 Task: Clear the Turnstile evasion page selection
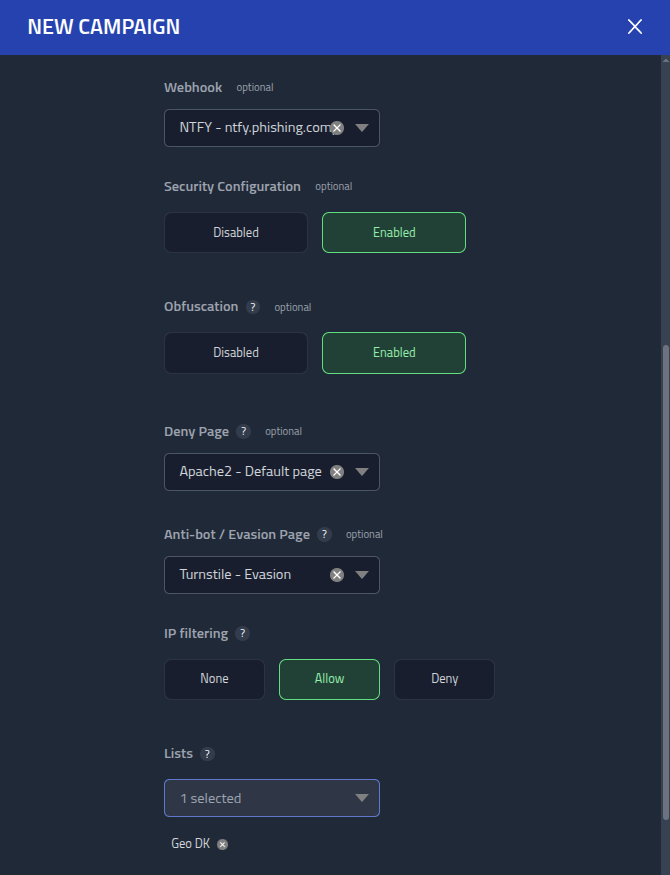click(x=337, y=575)
